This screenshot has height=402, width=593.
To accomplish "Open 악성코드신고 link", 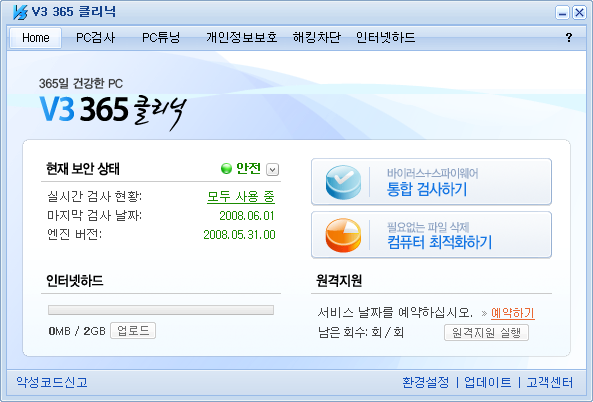I will (x=52, y=382).
